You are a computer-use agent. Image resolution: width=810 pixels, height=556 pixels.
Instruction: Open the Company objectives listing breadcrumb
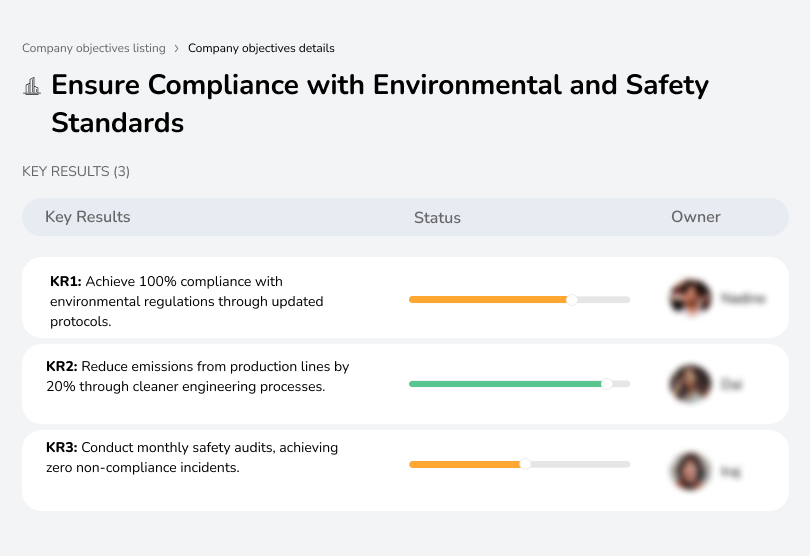tap(94, 48)
